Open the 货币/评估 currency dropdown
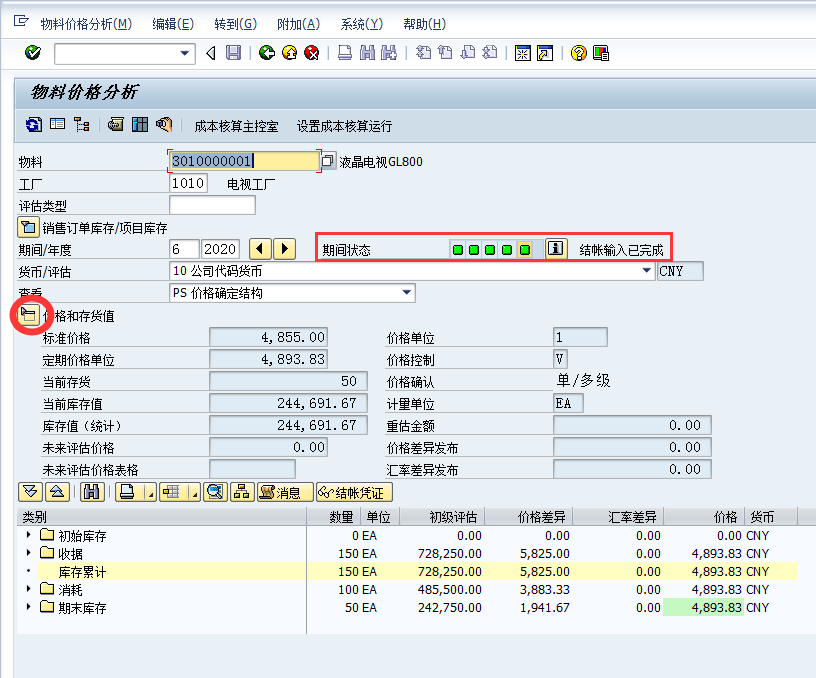 pos(645,271)
